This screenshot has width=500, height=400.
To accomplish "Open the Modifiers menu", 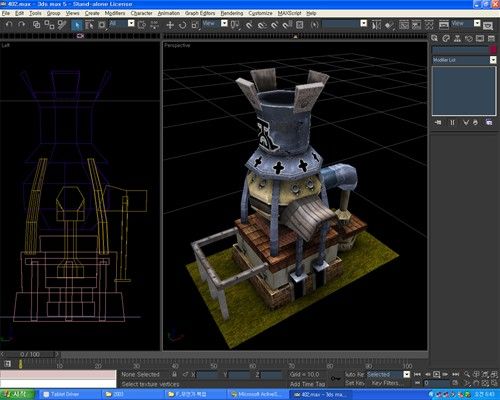I will [115, 13].
